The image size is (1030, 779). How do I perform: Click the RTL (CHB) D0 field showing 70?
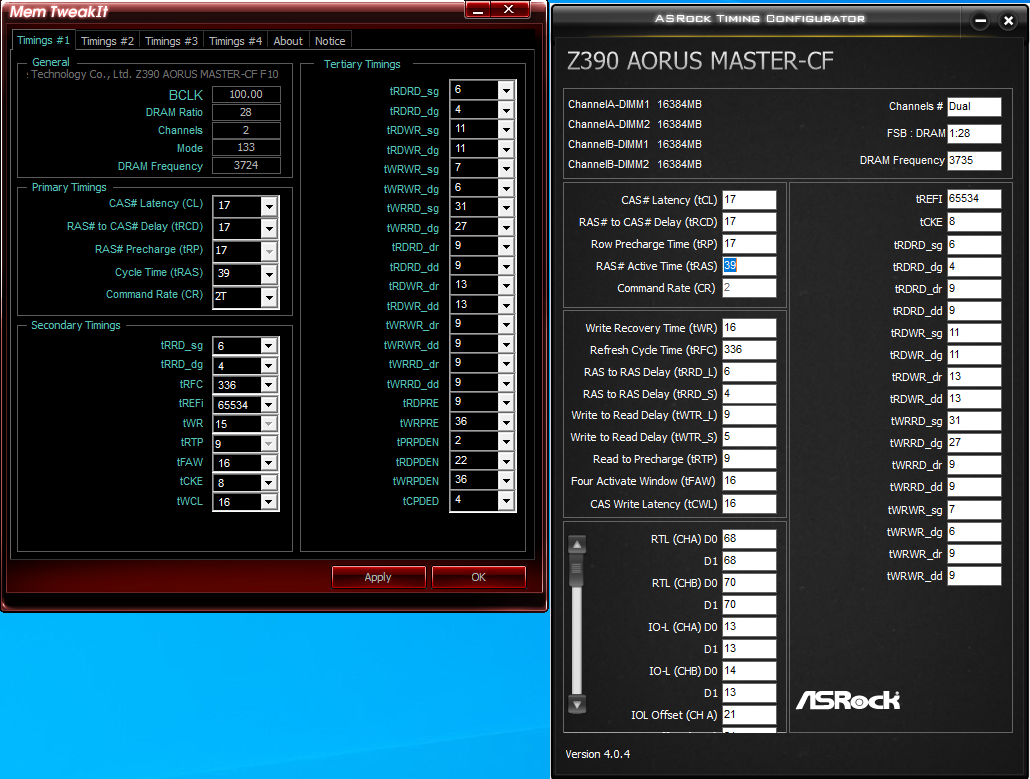pyautogui.click(x=750, y=583)
